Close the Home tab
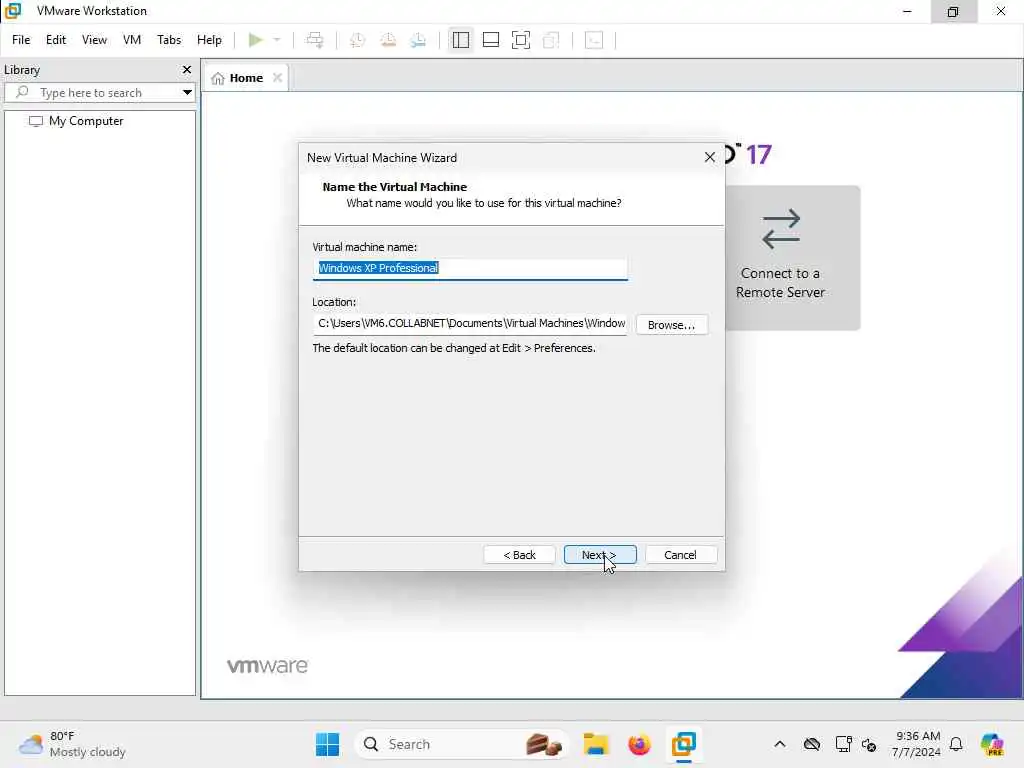This screenshot has width=1024, height=768. 278,78
